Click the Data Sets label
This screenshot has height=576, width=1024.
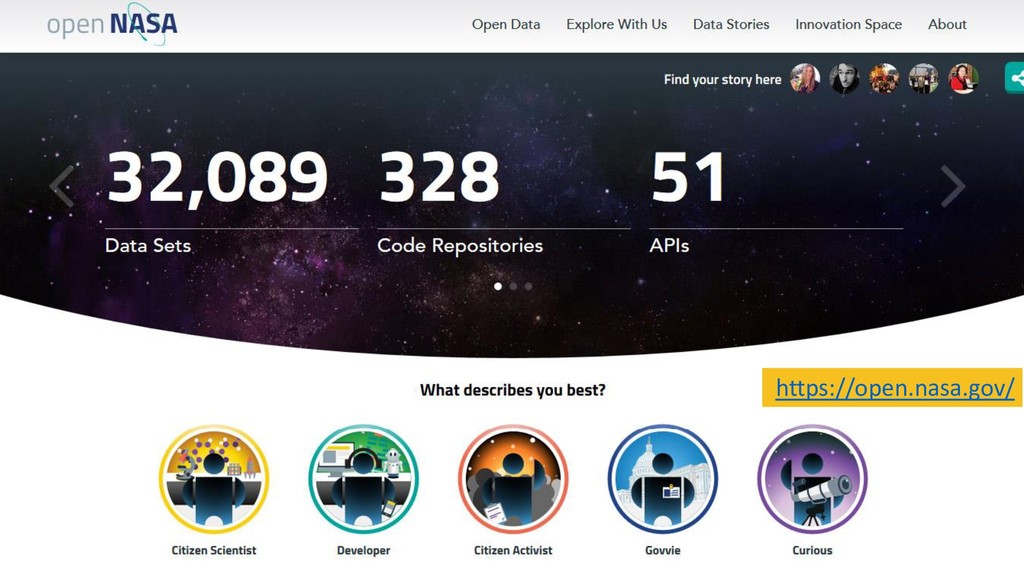148,246
